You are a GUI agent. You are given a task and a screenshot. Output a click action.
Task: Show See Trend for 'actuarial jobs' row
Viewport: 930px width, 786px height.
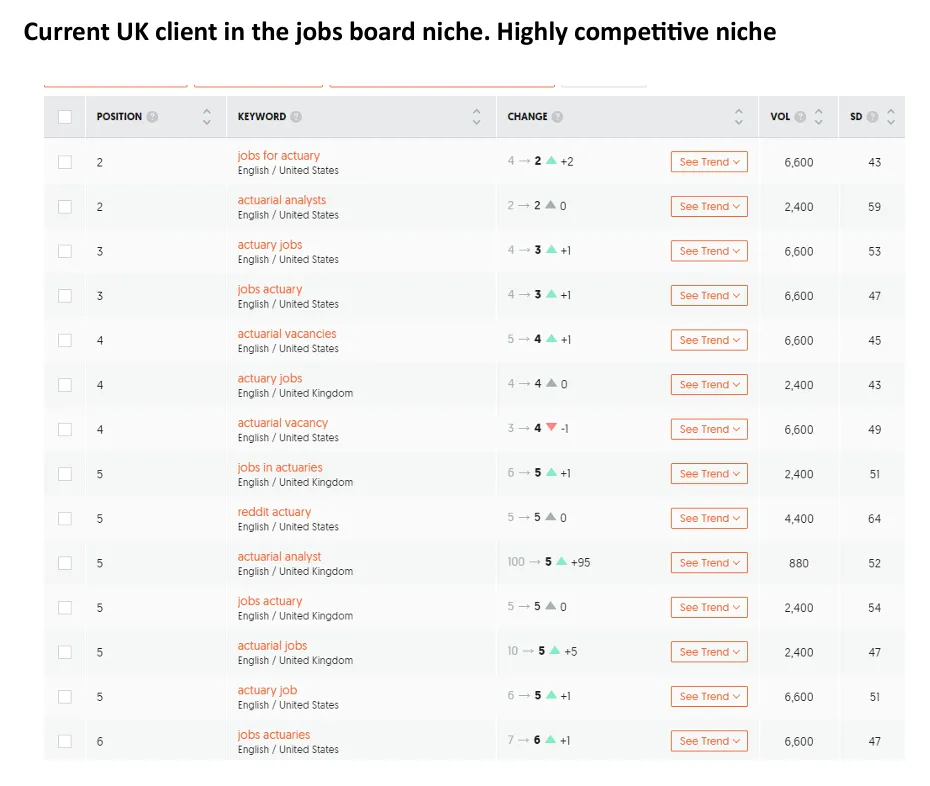pos(709,652)
